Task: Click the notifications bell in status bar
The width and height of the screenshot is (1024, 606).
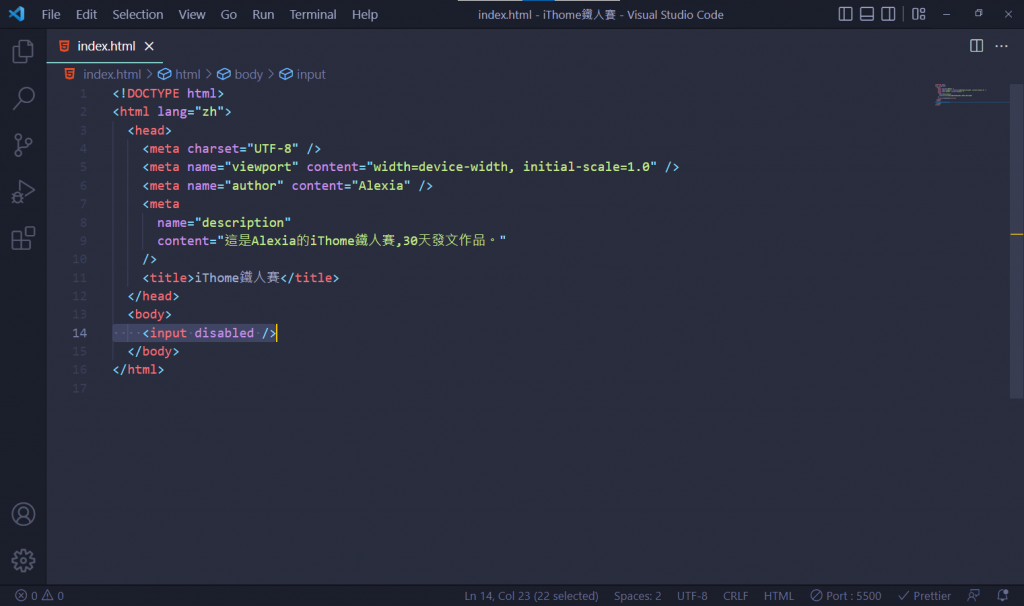Action: point(1002,596)
